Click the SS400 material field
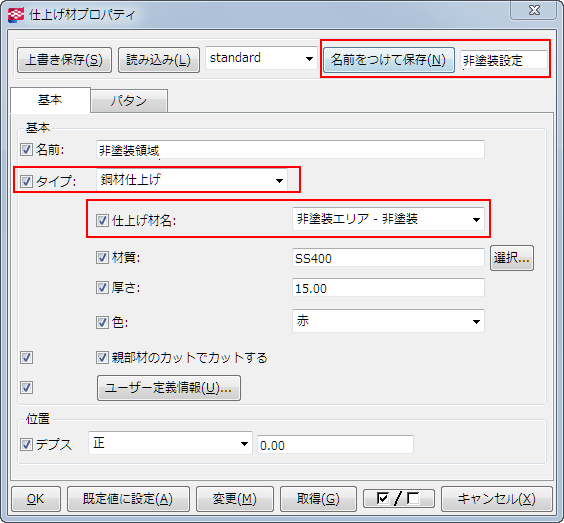 point(388,258)
